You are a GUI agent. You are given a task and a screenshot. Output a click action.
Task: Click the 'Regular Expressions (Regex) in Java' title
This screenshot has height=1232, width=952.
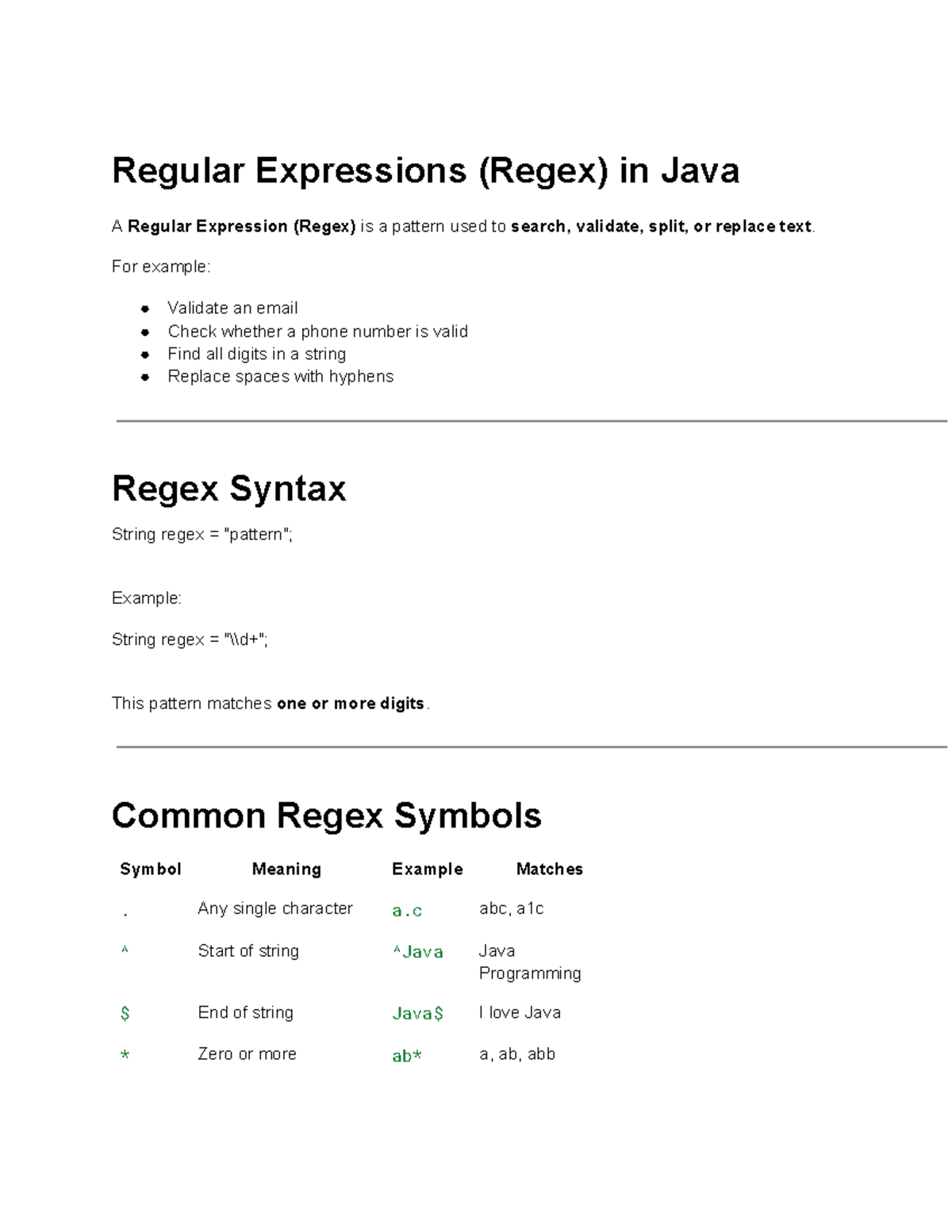click(425, 171)
